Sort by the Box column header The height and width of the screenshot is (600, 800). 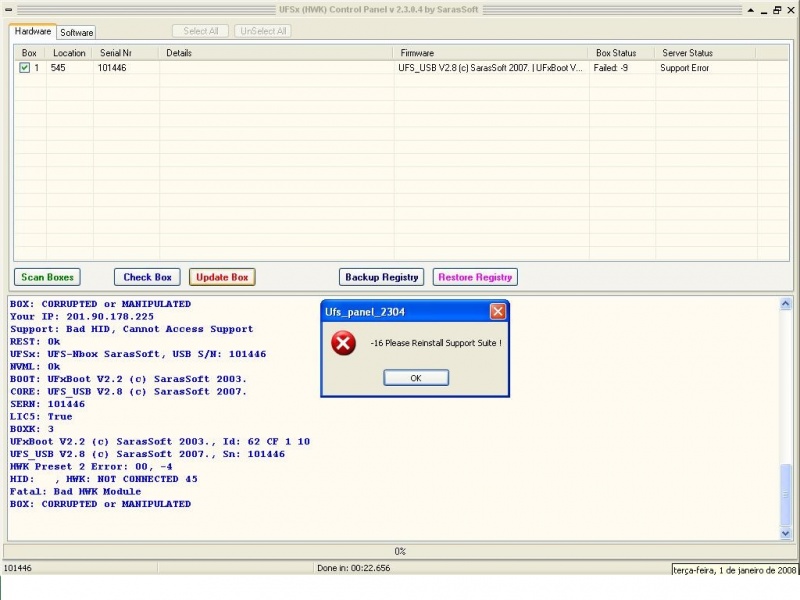point(29,53)
